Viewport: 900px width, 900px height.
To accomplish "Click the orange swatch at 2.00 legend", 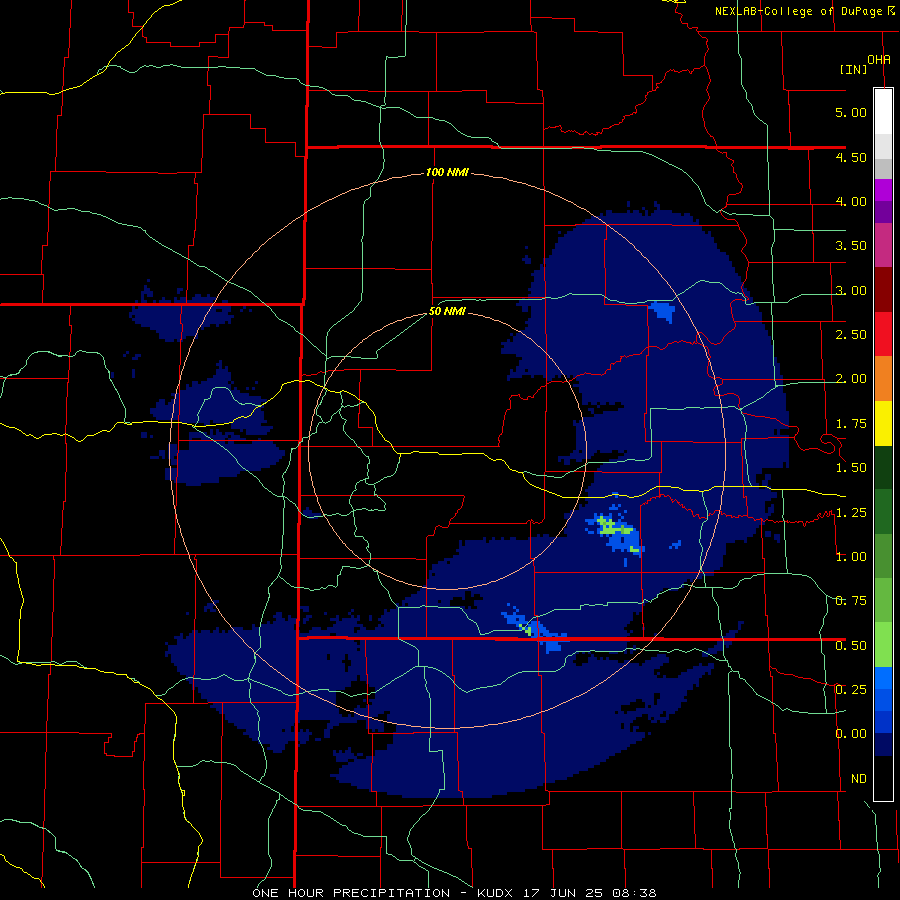I will click(x=883, y=378).
